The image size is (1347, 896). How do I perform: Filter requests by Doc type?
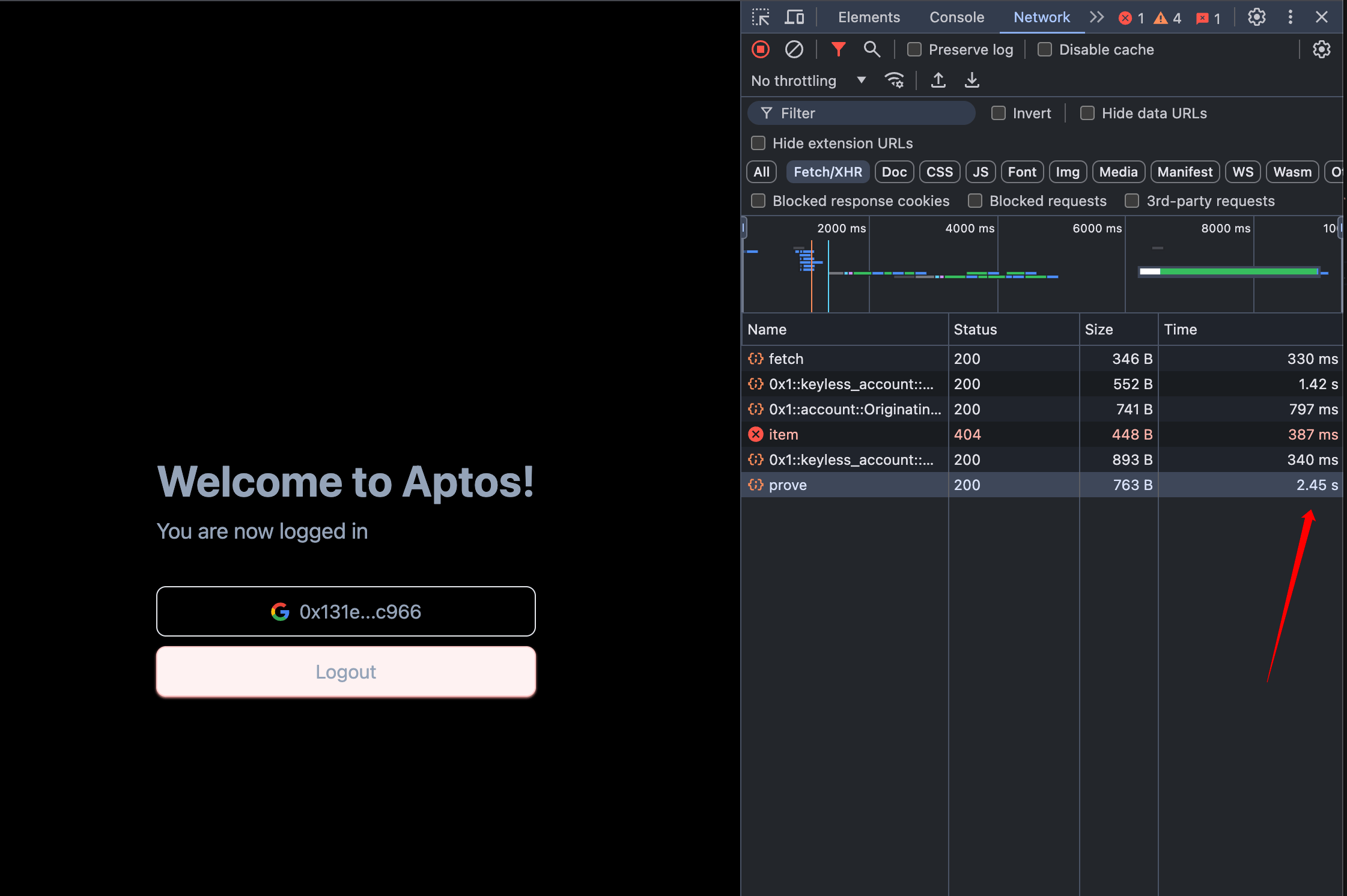coord(894,172)
